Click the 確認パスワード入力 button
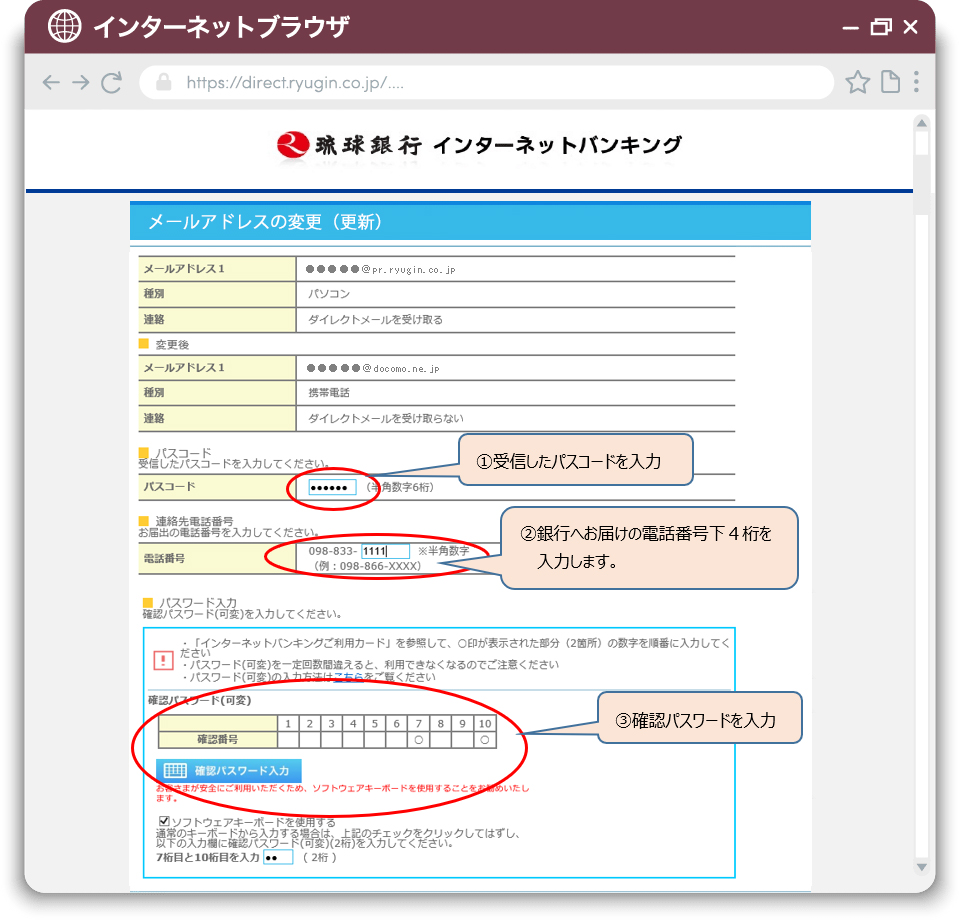The width and height of the screenshot is (960, 920). [229, 770]
